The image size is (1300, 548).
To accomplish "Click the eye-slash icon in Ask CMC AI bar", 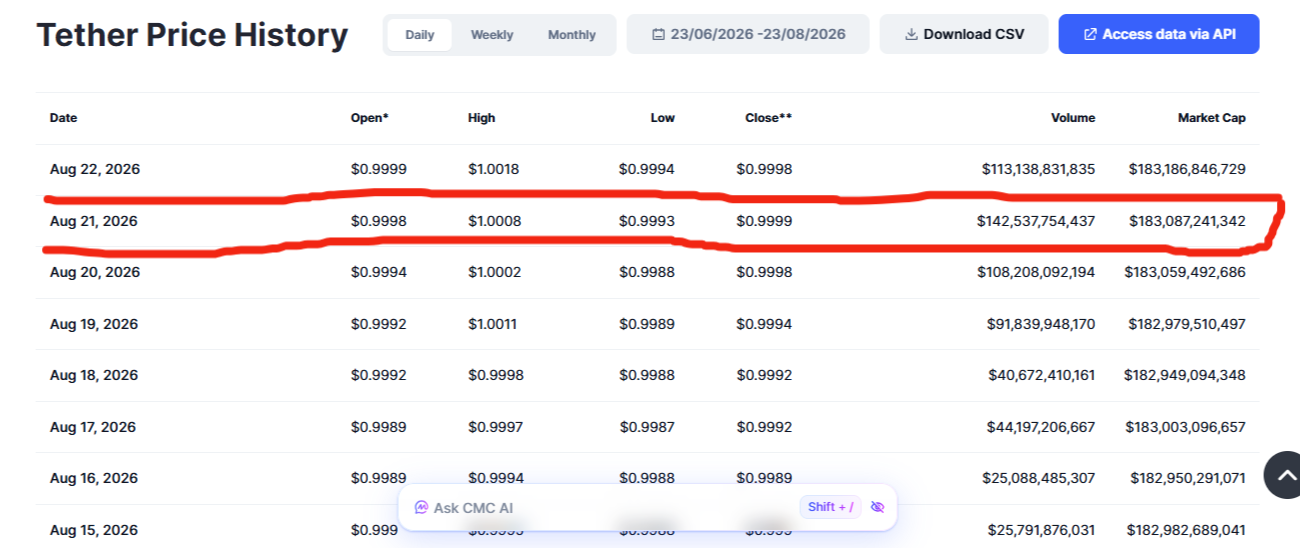I will point(878,507).
